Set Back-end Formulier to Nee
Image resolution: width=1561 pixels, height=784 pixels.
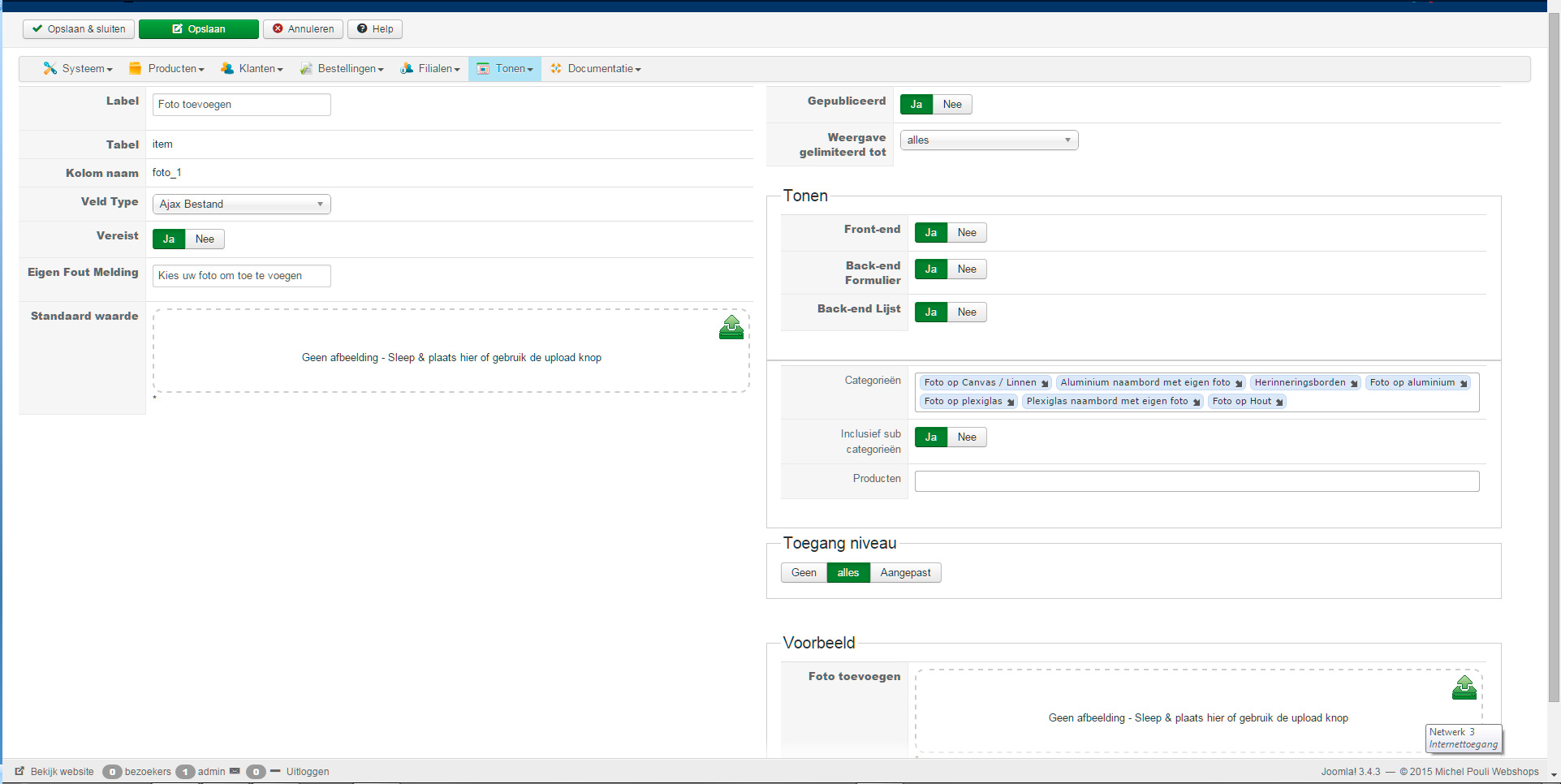coord(967,269)
